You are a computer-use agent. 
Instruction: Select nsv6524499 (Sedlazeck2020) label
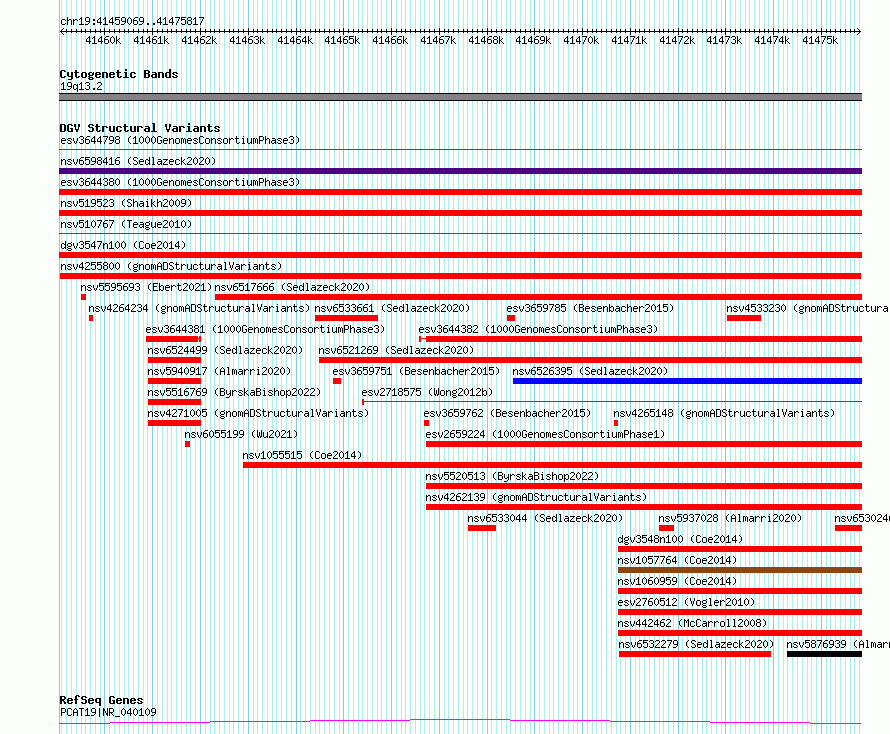(x=225, y=350)
